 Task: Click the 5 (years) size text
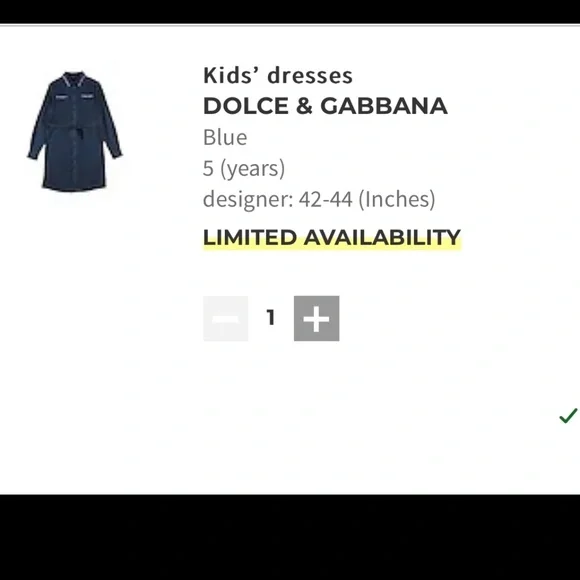(x=244, y=168)
